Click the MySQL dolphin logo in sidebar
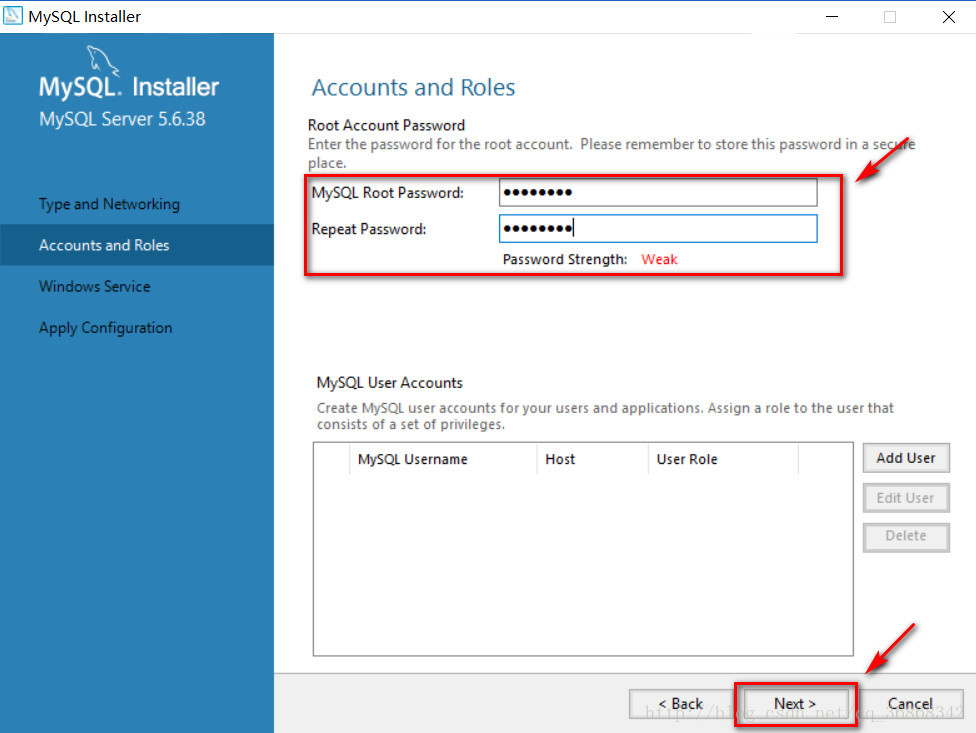This screenshot has width=976, height=733. [102, 60]
